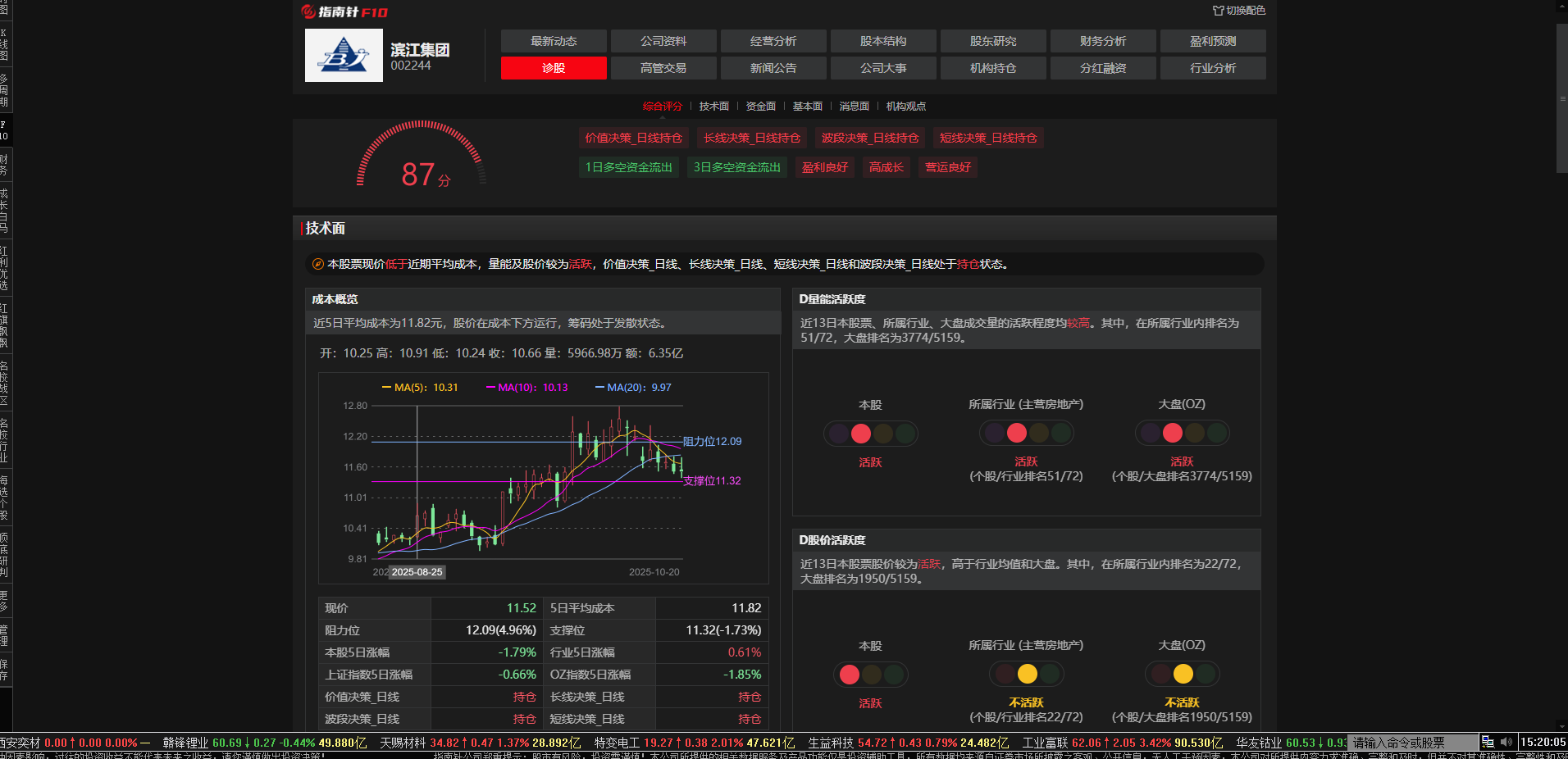
Task: Switch to 经营分析 tab
Action: pos(773,41)
